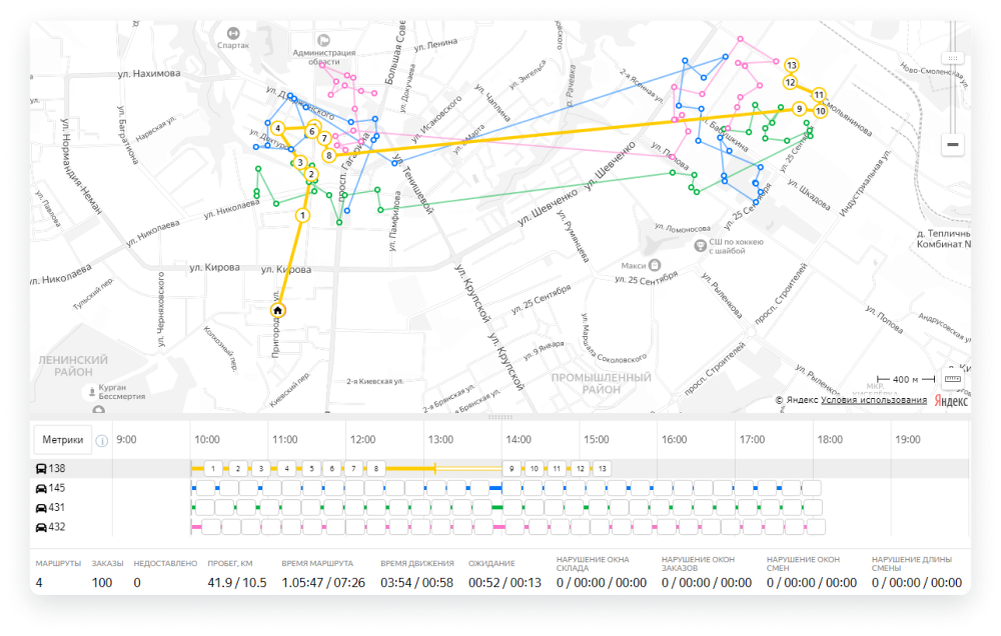Screen dimensions: 1001x636
Task: Click the depot home marker on map
Action: (x=278, y=311)
